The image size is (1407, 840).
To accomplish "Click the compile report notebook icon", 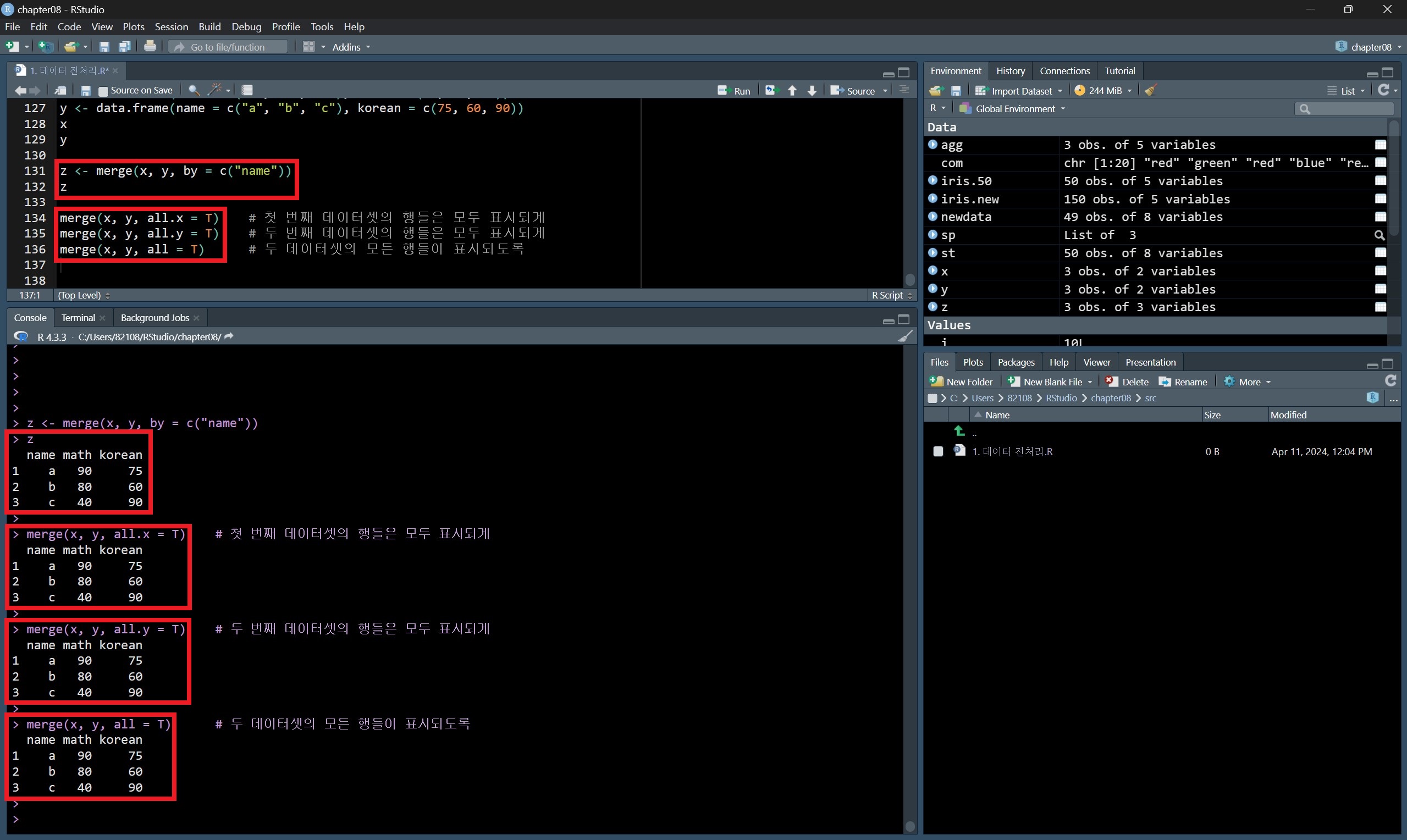I will click(x=247, y=90).
